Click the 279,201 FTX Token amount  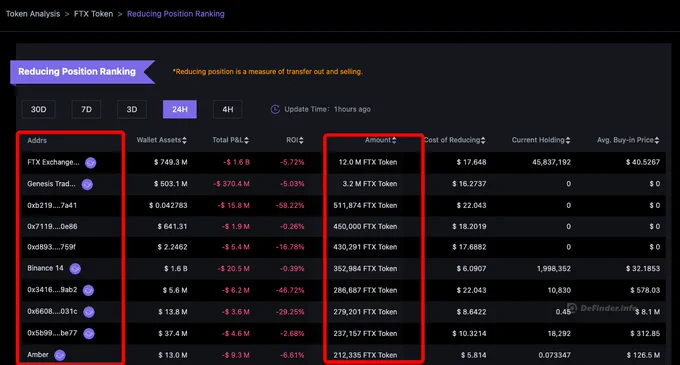[365, 312]
